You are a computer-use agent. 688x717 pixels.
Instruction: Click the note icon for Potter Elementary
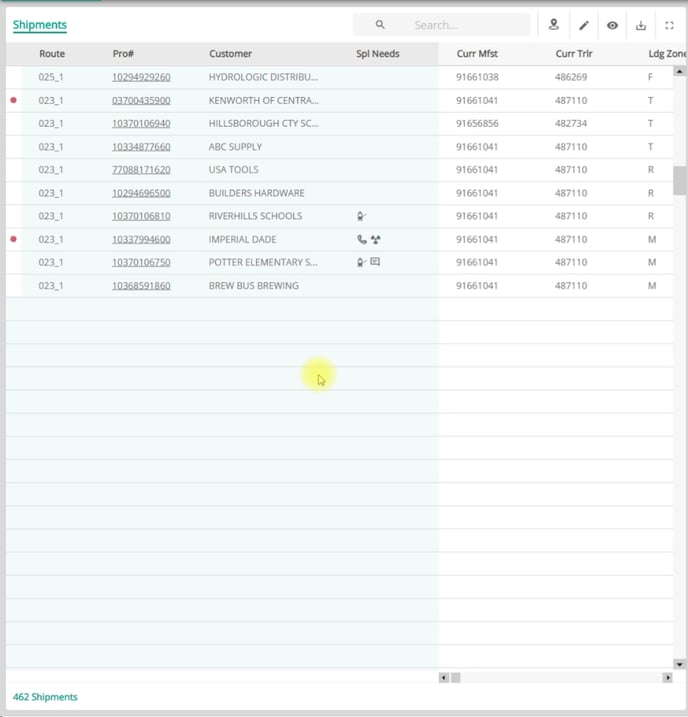375,262
